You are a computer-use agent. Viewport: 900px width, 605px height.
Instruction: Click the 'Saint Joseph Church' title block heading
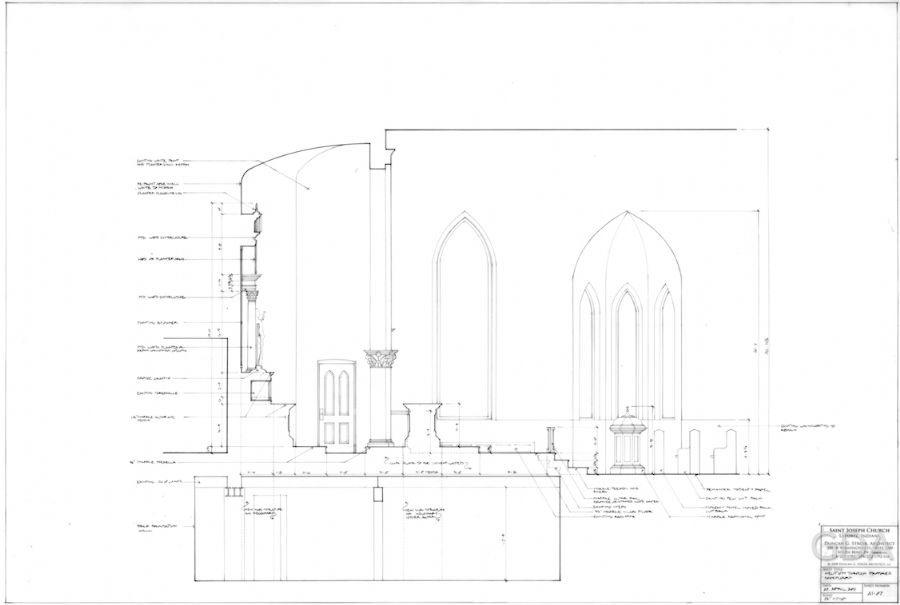click(x=859, y=530)
